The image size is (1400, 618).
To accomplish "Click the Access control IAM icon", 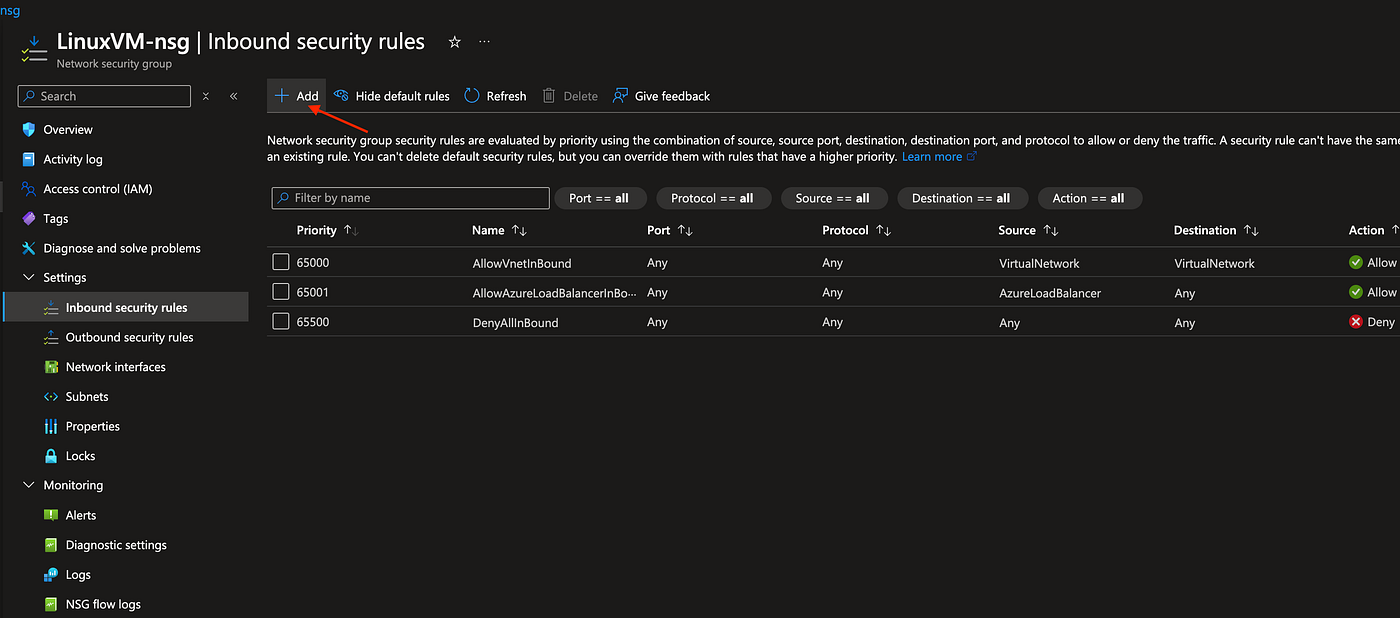I will [28, 189].
